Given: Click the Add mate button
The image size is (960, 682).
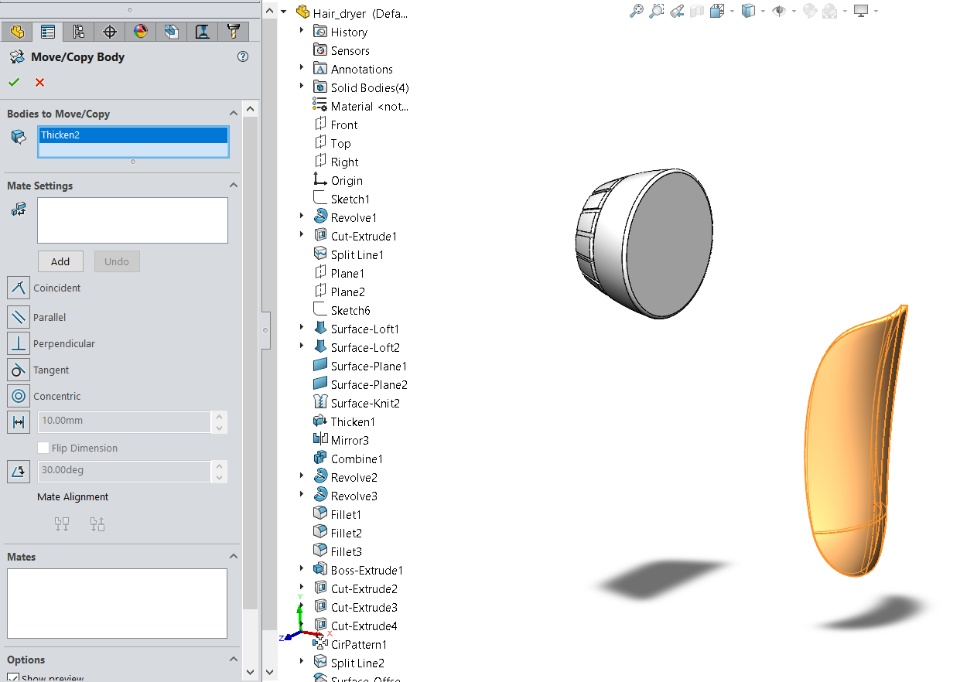Looking at the screenshot, I should (60, 261).
